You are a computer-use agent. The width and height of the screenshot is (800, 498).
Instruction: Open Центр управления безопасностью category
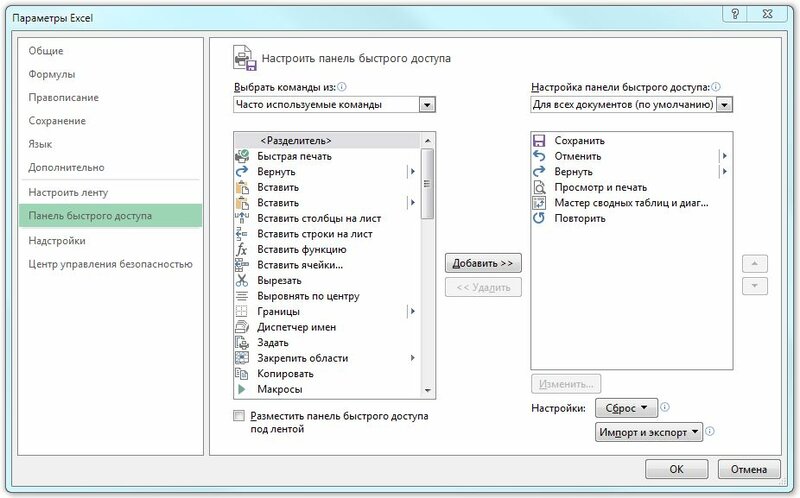[x=110, y=264]
